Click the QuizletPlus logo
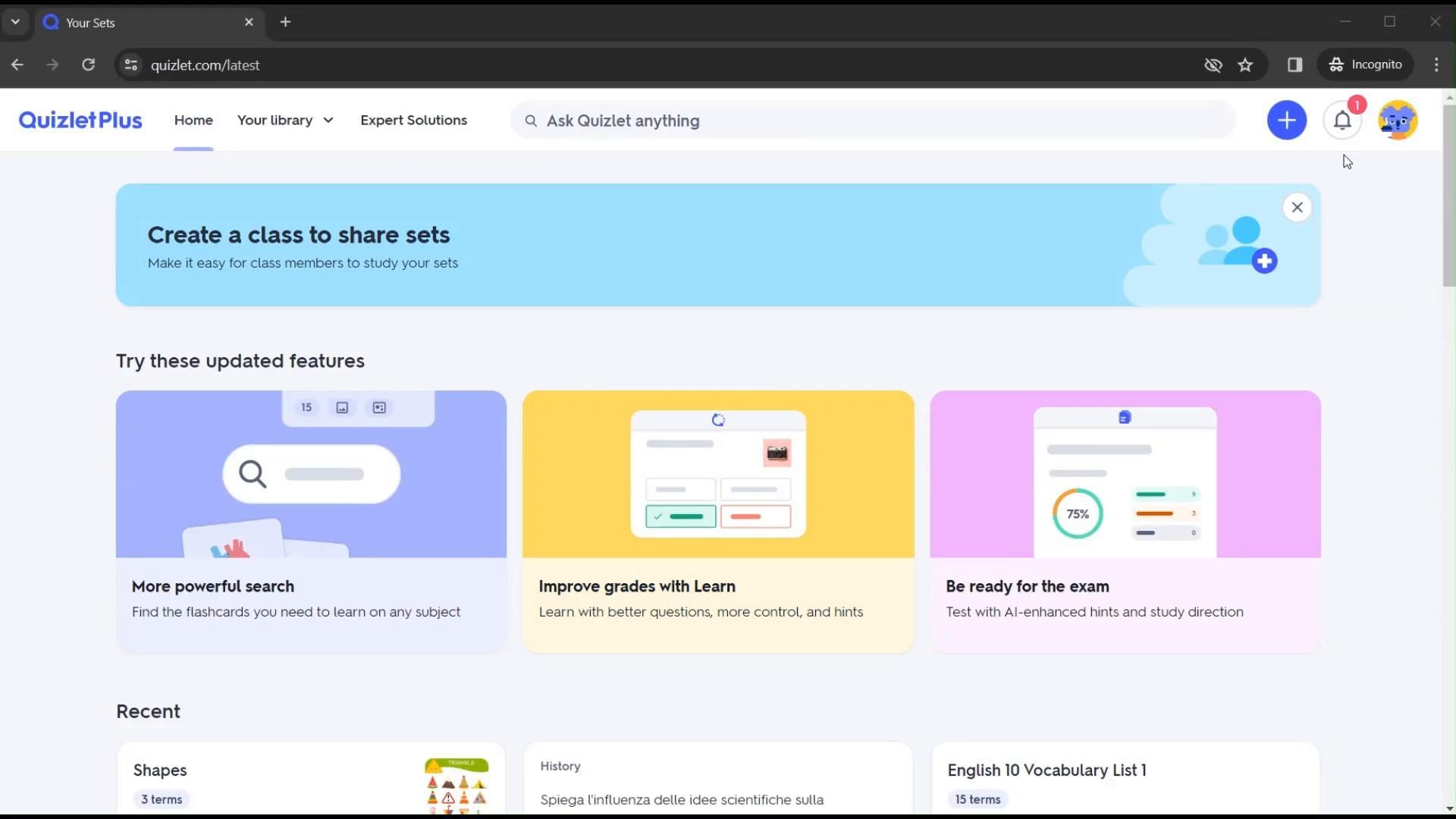The height and width of the screenshot is (819, 1456). [x=80, y=121]
